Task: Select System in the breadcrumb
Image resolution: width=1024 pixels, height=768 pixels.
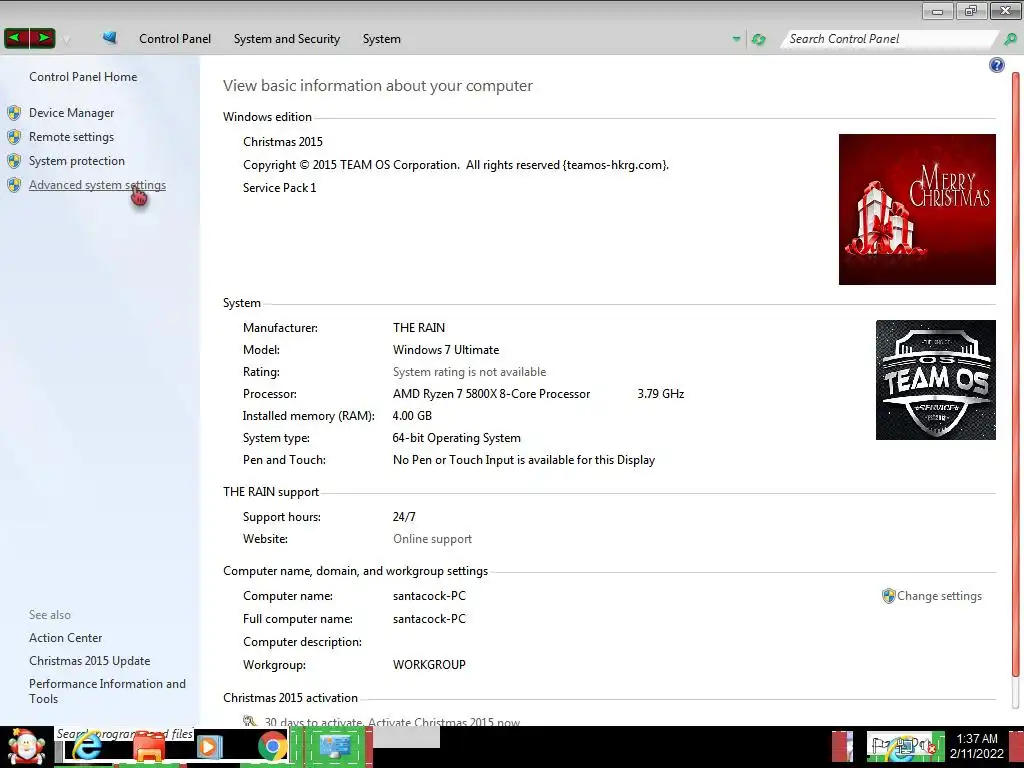Action: coord(381,39)
